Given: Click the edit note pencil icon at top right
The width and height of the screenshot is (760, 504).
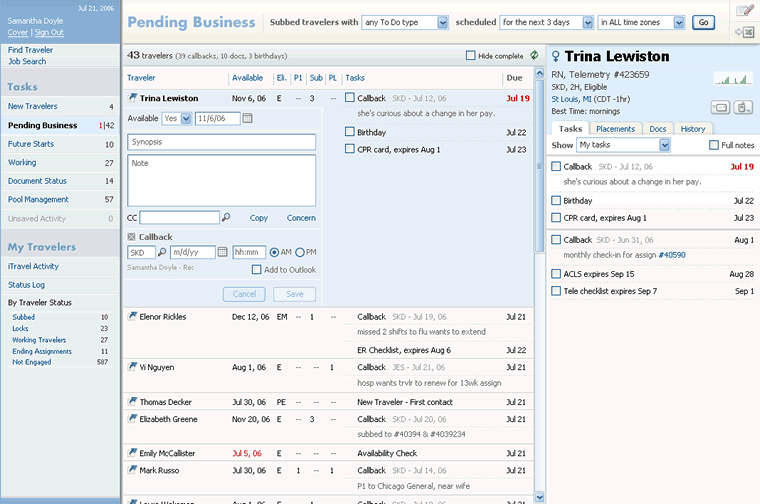Looking at the screenshot, I should click(744, 10).
